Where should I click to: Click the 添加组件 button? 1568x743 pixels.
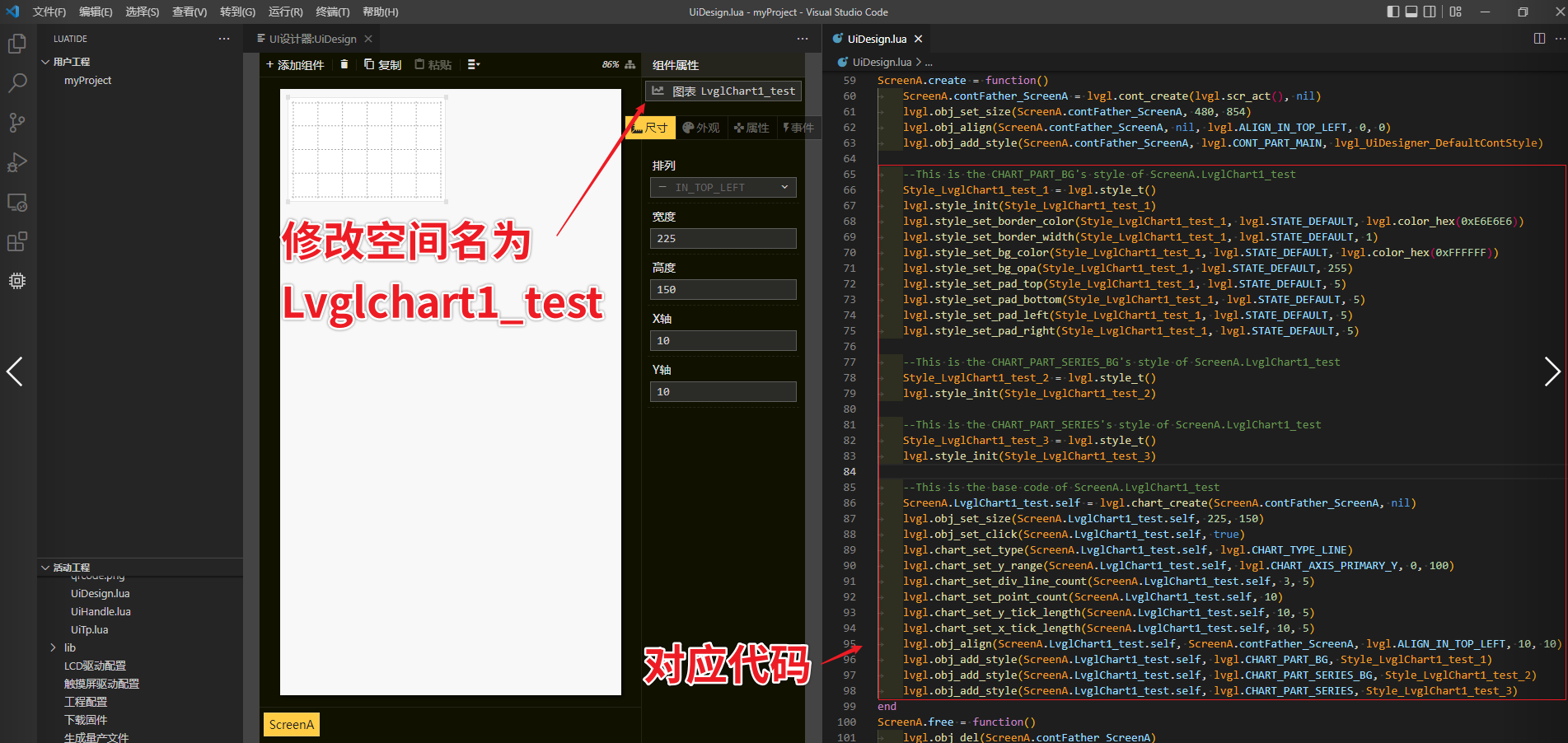pyautogui.click(x=295, y=65)
